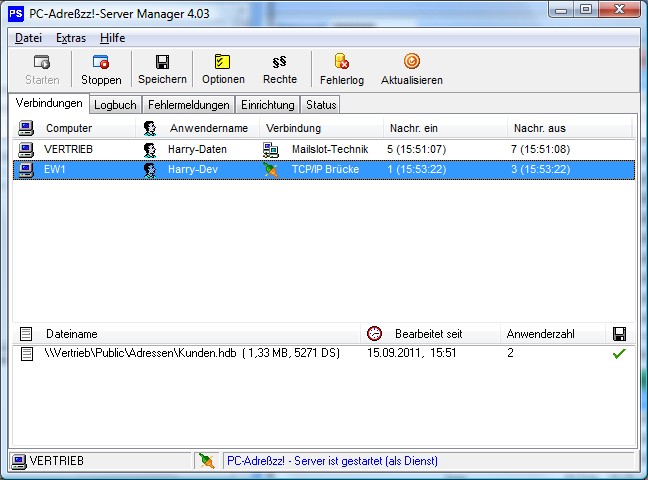Image resolution: width=648 pixels, height=480 pixels.
Task: Click the Mailslot-Technik network icon
Action: click(x=271, y=150)
